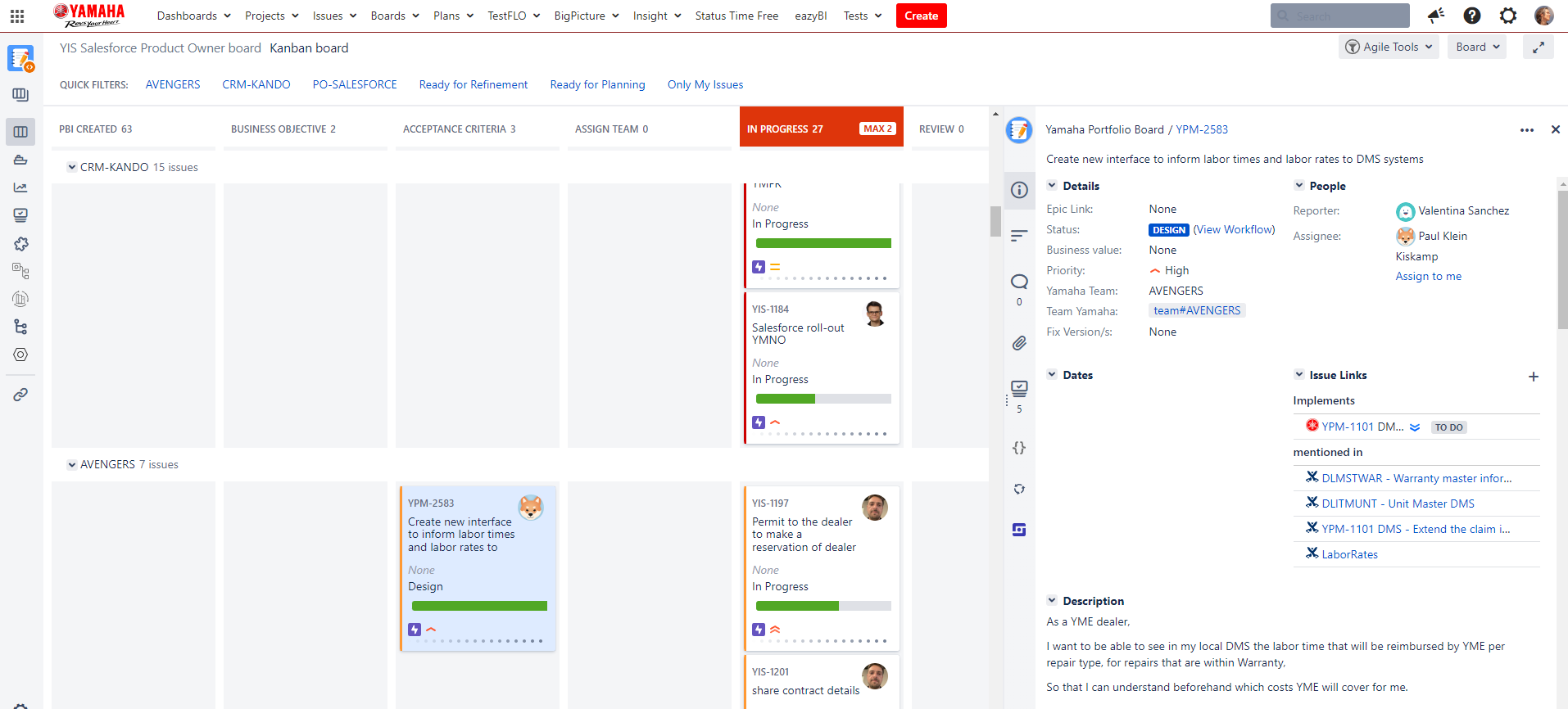Click progress bar on YPM-2583 card
Image resolution: width=1568 pixels, height=709 pixels.
click(x=479, y=606)
